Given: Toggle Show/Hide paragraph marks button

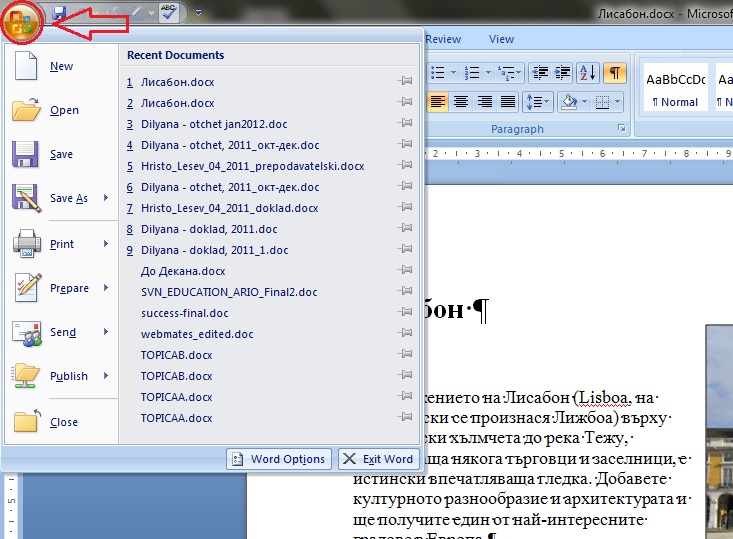Looking at the screenshot, I should point(615,72).
